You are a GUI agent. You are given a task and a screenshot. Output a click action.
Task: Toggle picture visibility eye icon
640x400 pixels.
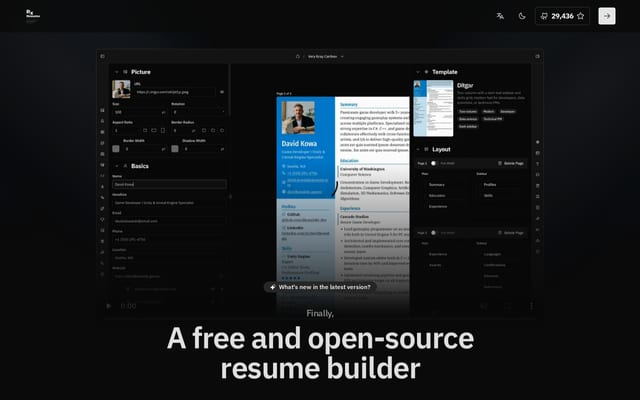click(x=222, y=92)
